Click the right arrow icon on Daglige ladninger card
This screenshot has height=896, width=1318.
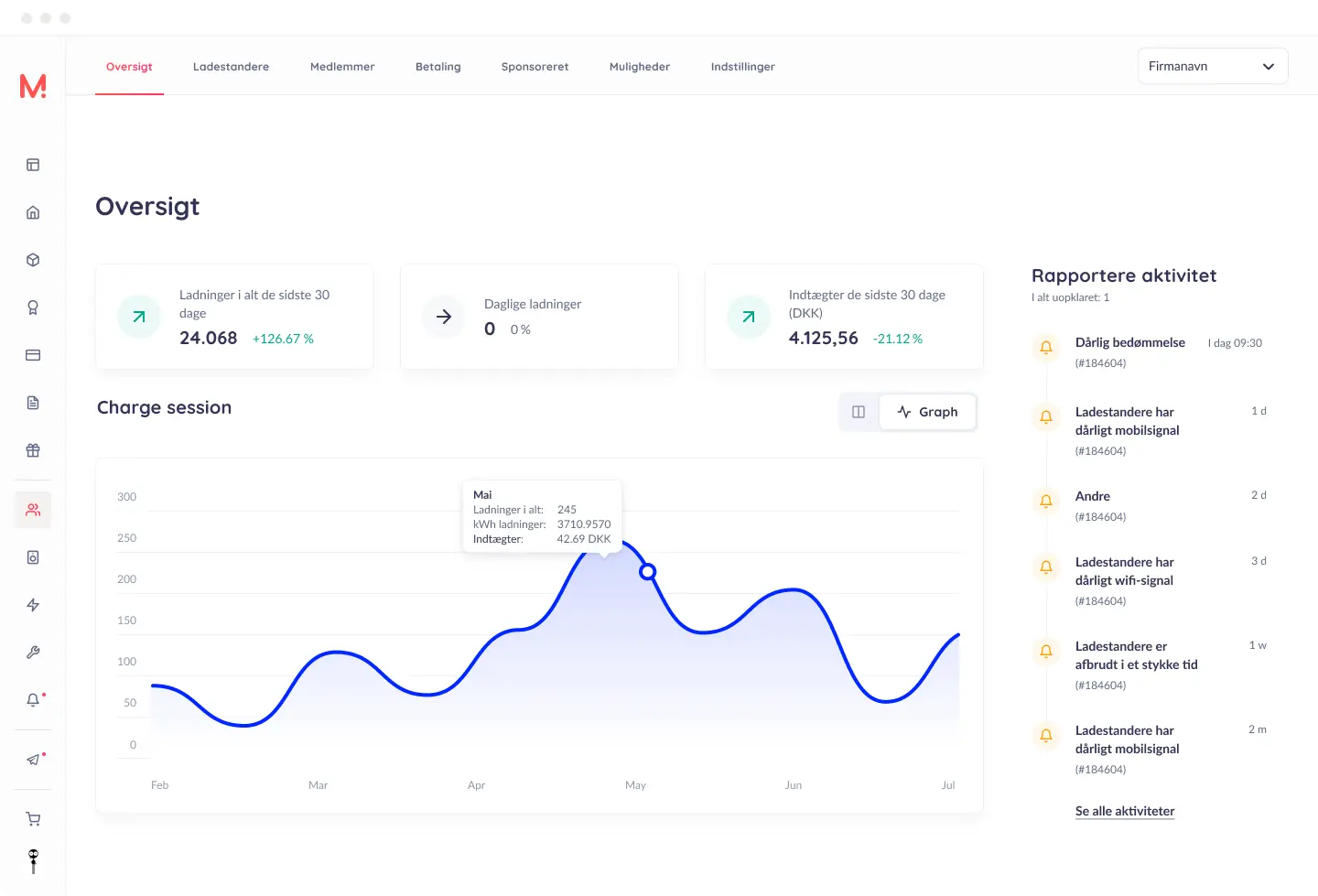coord(444,317)
